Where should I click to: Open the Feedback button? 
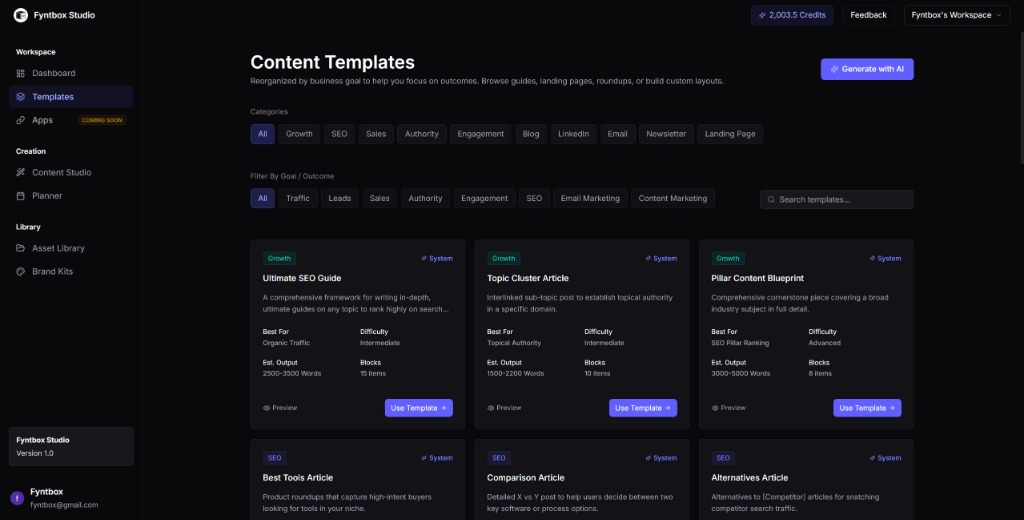869,15
